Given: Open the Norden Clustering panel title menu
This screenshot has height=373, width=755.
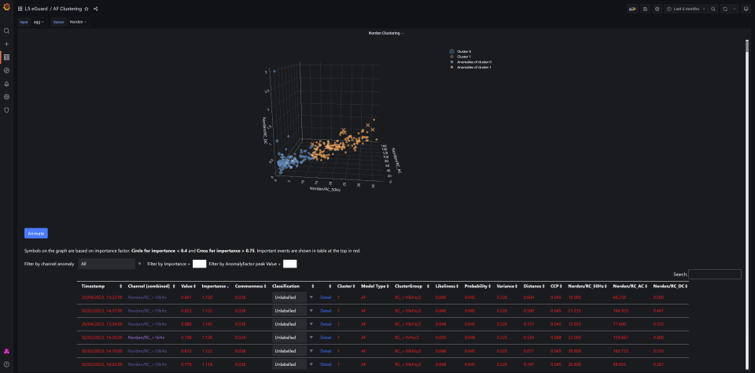Looking at the screenshot, I should [x=386, y=33].
